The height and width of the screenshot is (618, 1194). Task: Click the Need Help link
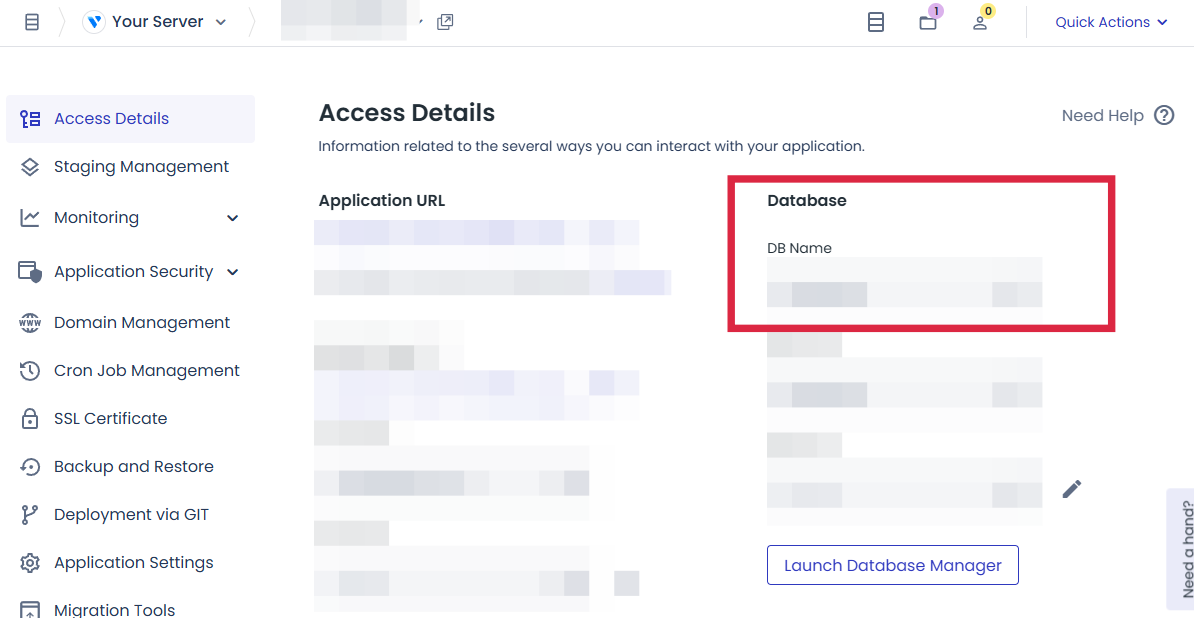pos(1103,116)
